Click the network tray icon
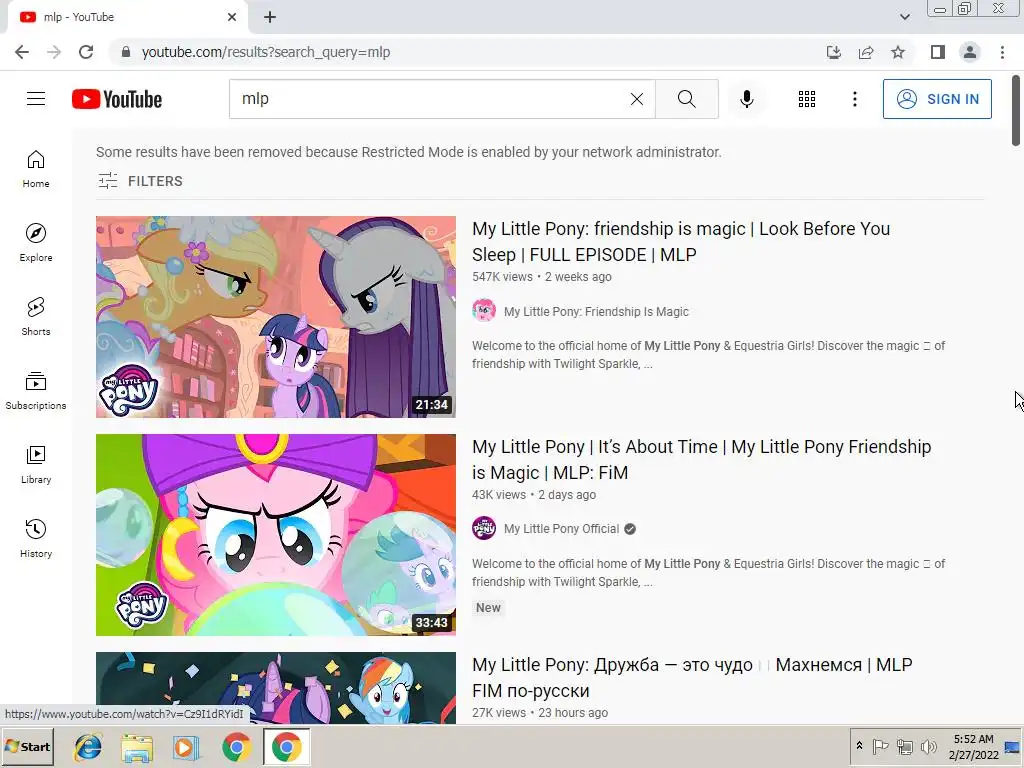Image resolution: width=1024 pixels, height=768 pixels. [904, 746]
